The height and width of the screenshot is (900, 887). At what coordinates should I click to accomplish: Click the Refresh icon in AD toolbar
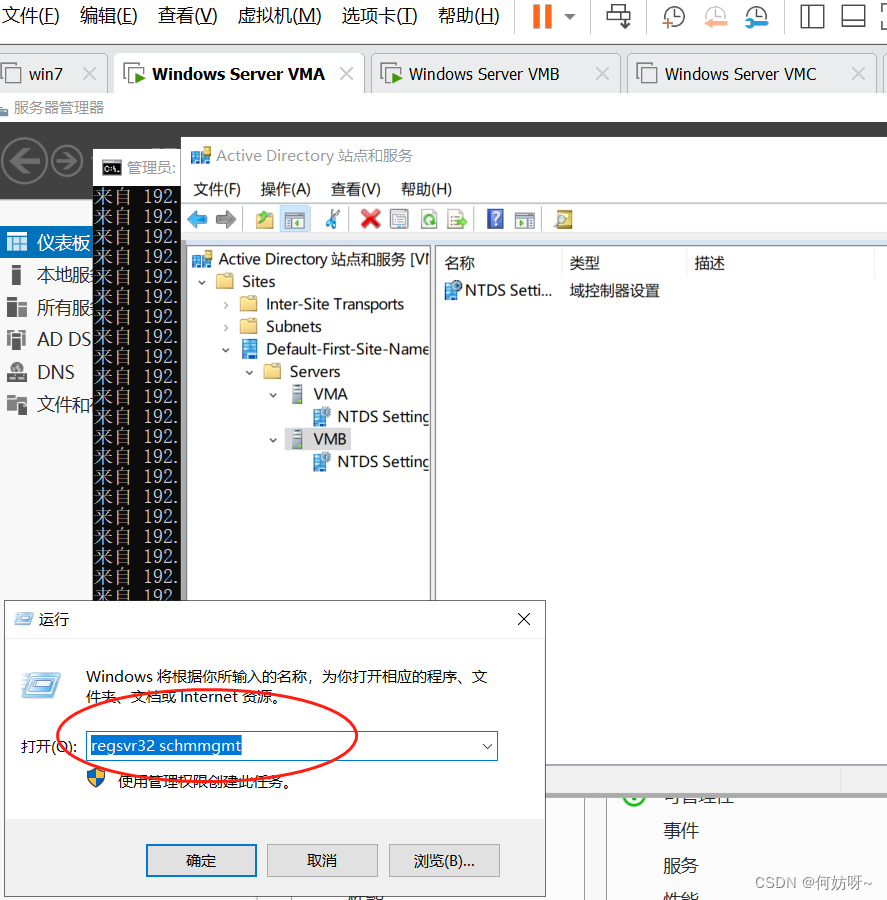tap(428, 219)
